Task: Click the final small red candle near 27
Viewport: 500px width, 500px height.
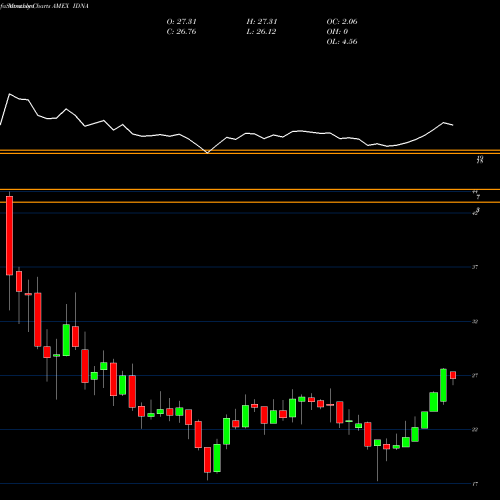Action: tap(453, 375)
